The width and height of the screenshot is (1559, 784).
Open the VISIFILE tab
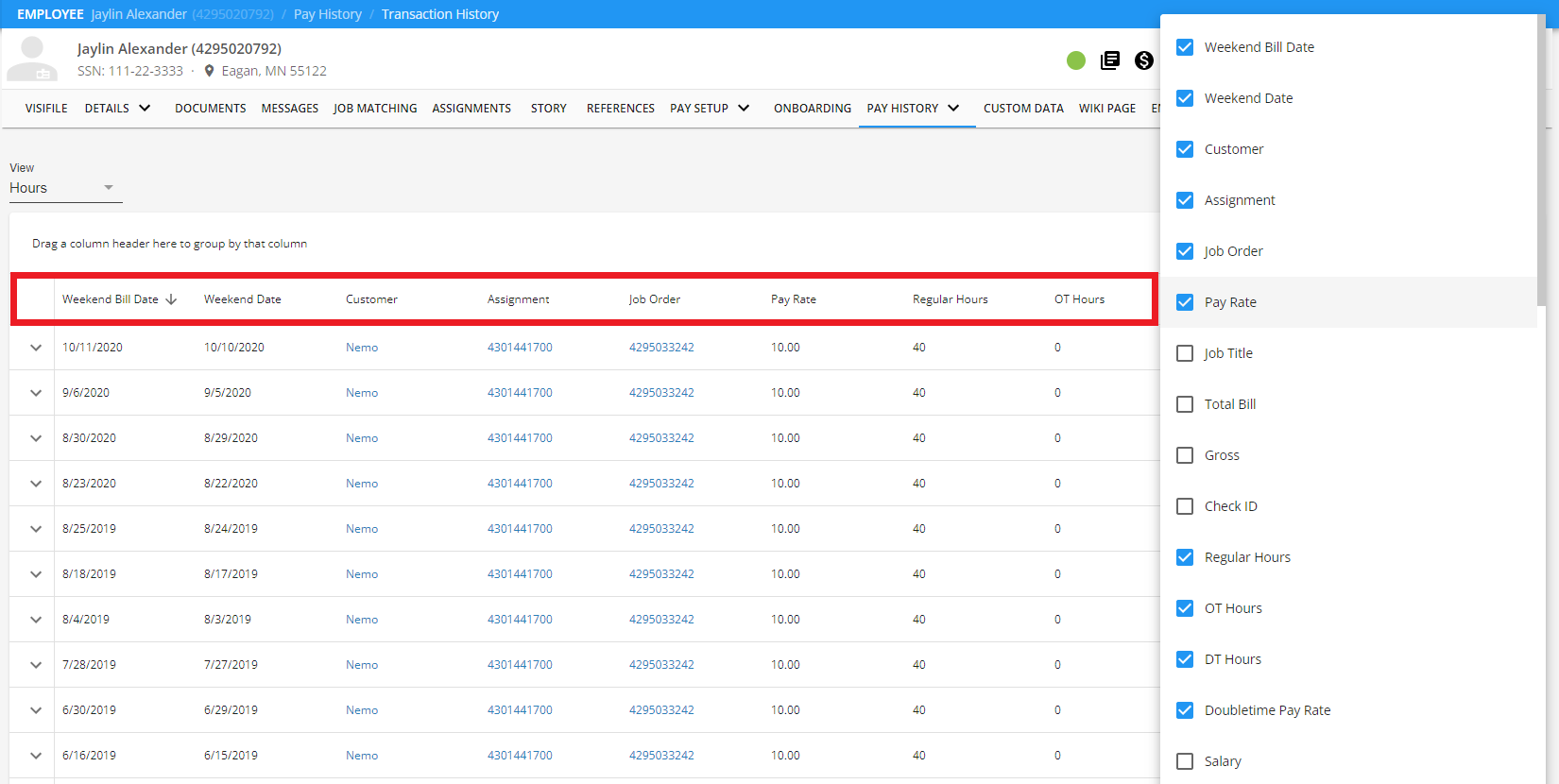[46, 109]
